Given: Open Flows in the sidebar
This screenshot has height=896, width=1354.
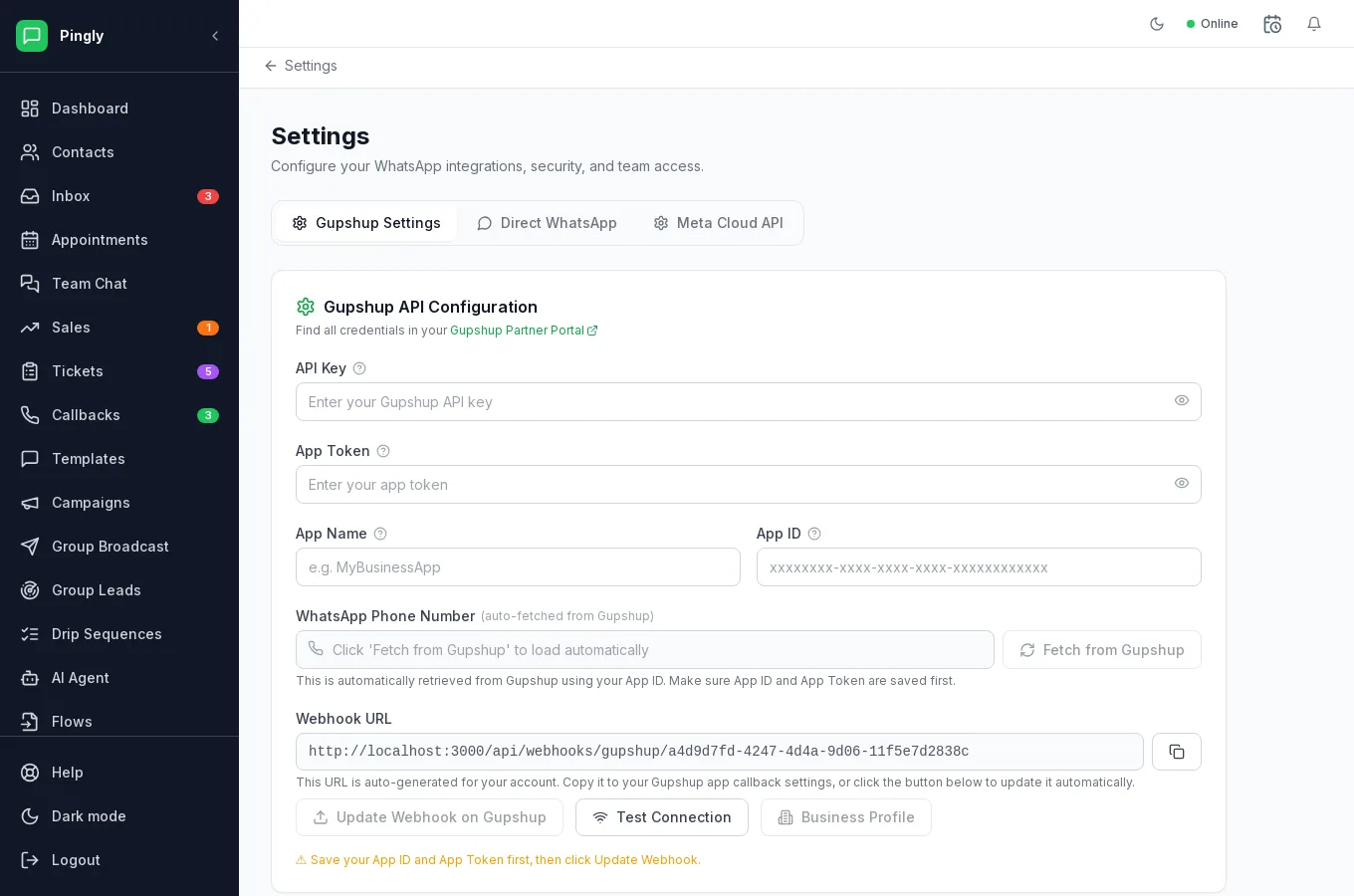Looking at the screenshot, I should click(x=119, y=722).
